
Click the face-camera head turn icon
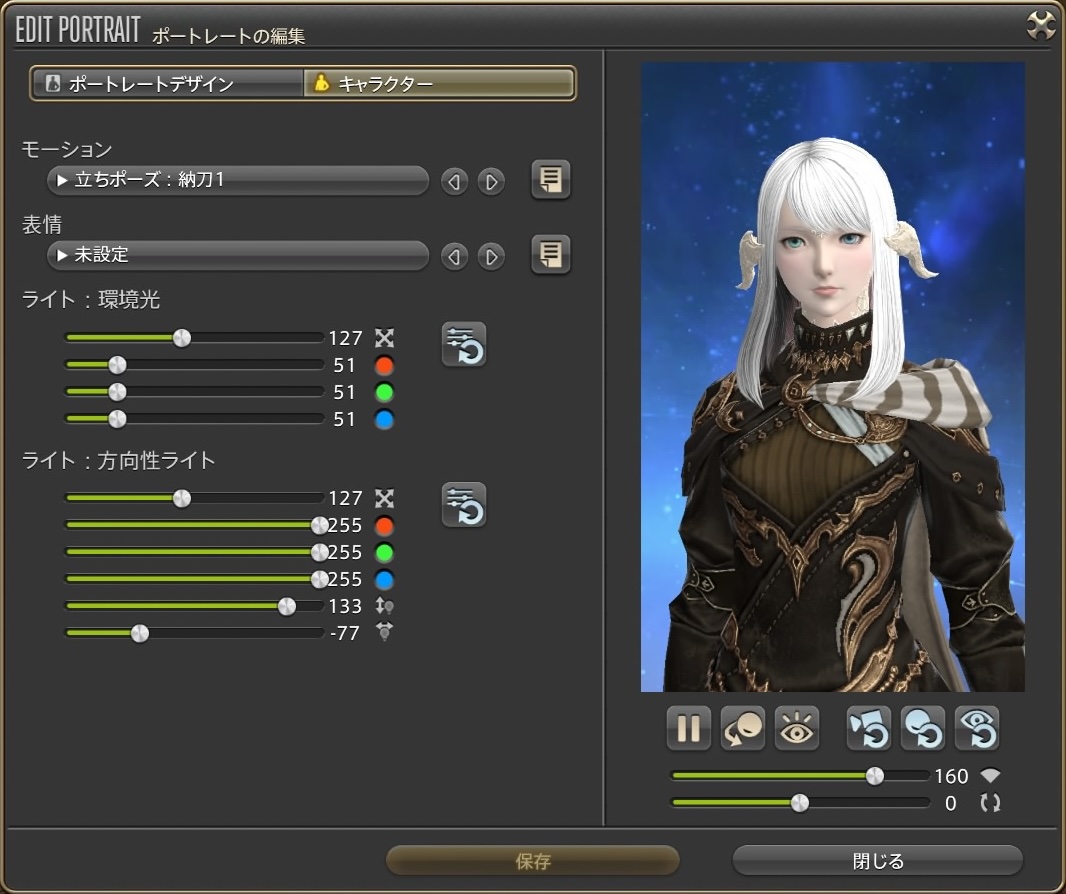coord(743,728)
